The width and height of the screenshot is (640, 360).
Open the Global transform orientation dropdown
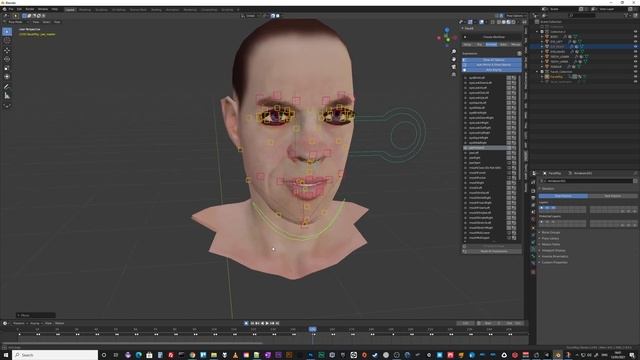[250, 16]
